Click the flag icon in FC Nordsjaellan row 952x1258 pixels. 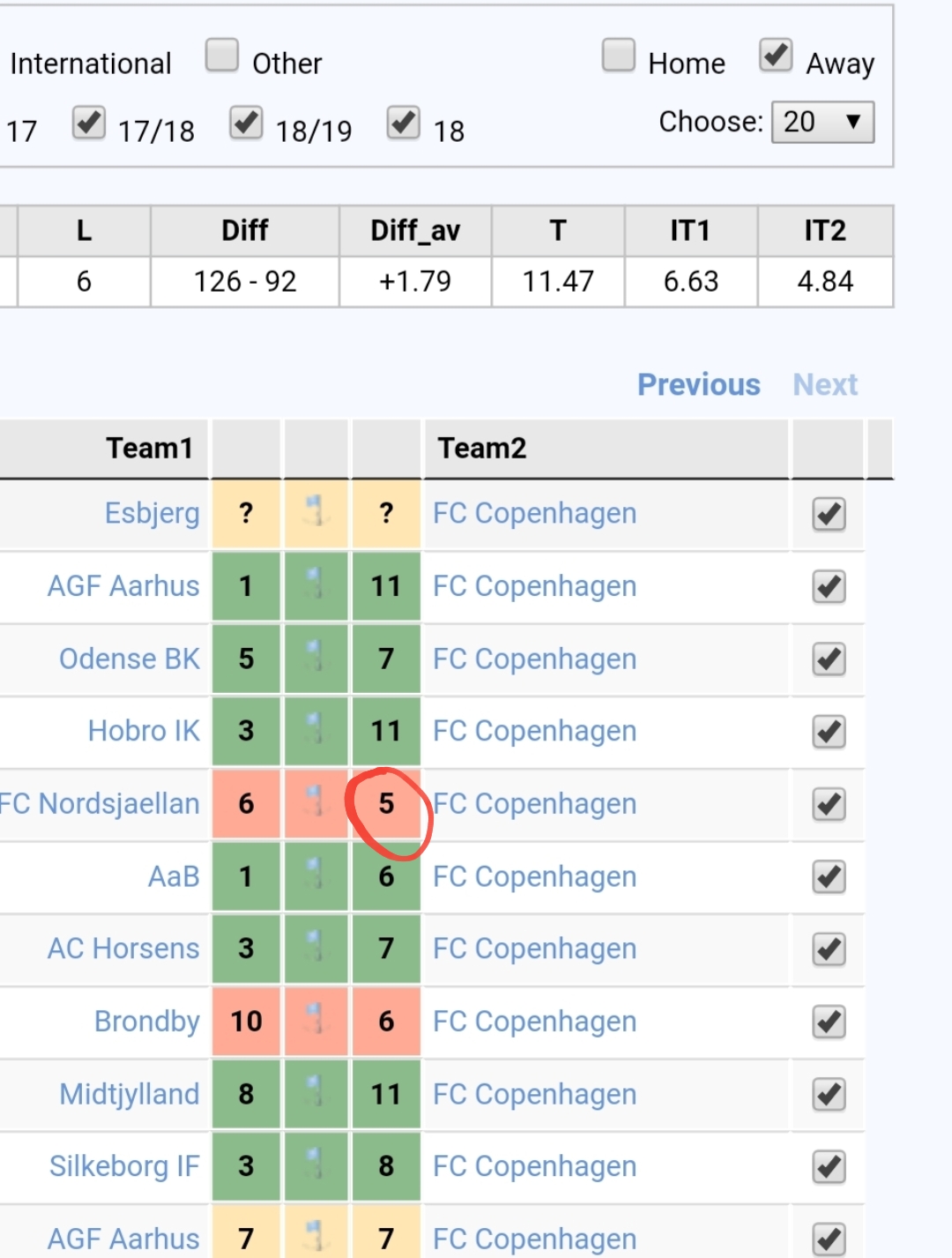[x=316, y=801]
